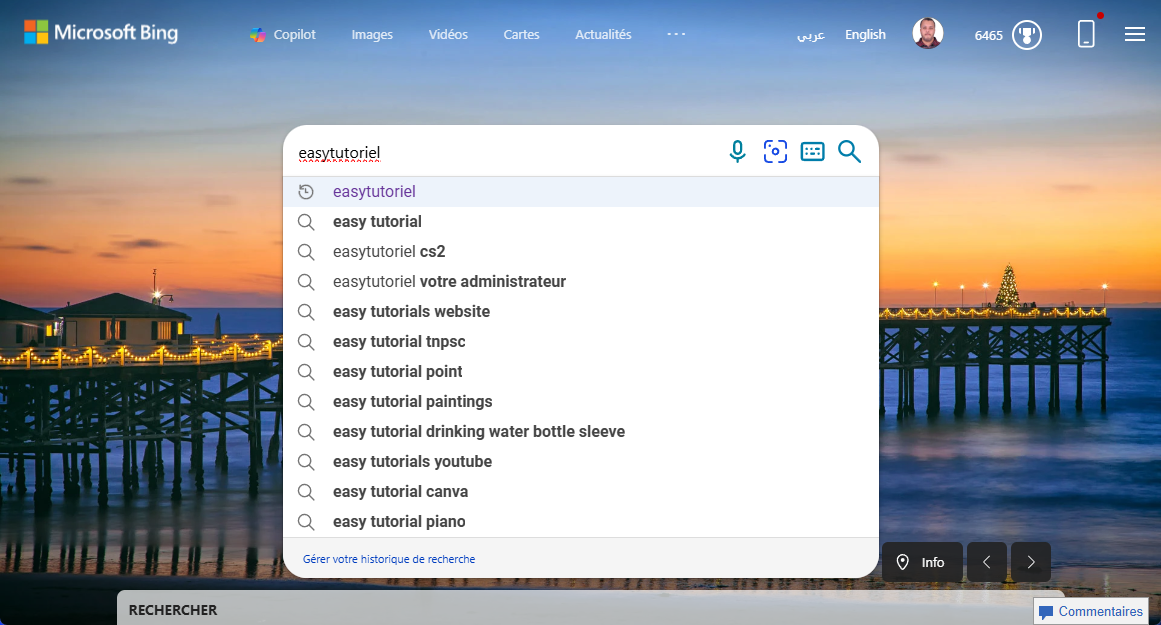
Task: Expand the ellipsis navigation menu
Action: coord(676,34)
